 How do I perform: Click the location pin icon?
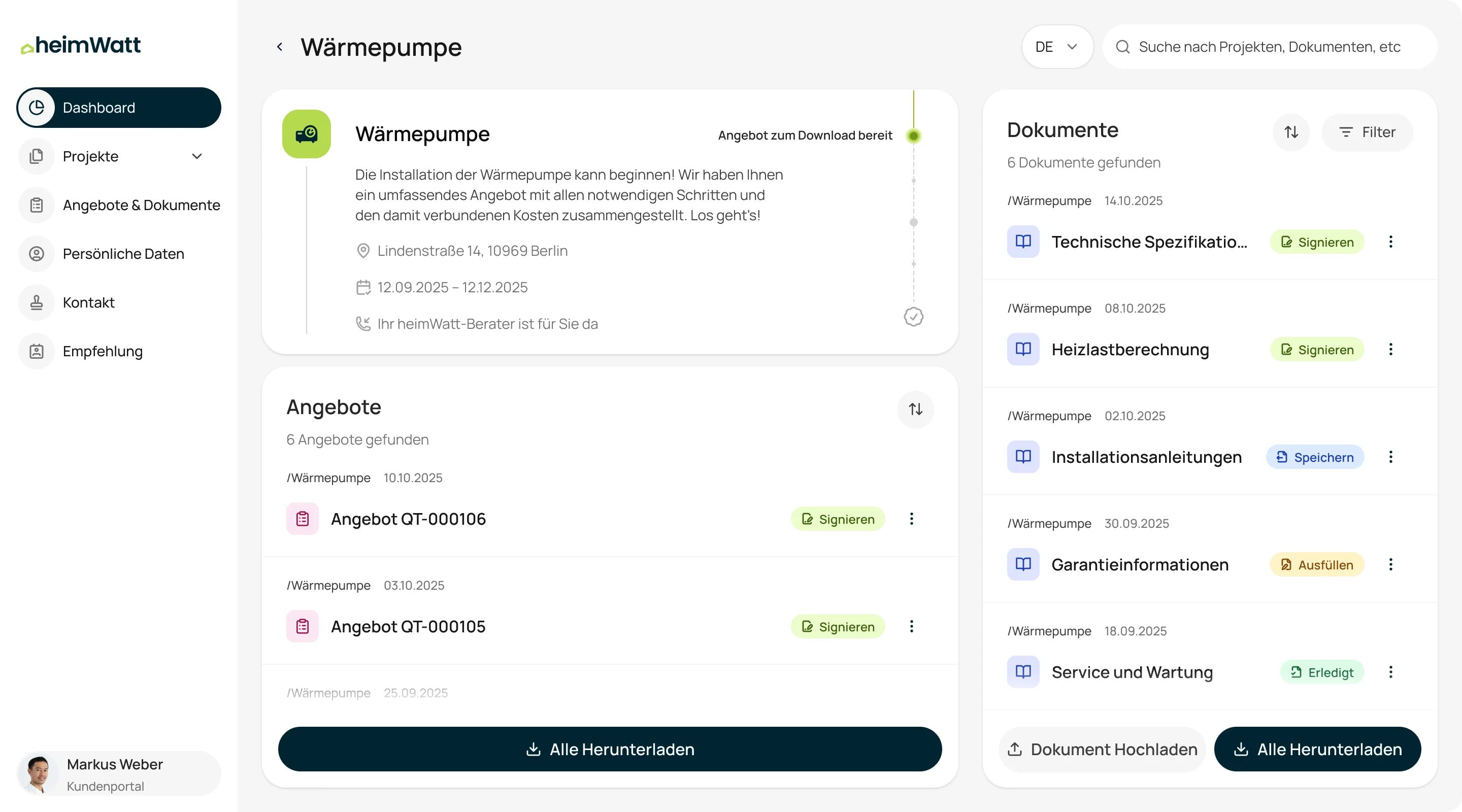[363, 251]
